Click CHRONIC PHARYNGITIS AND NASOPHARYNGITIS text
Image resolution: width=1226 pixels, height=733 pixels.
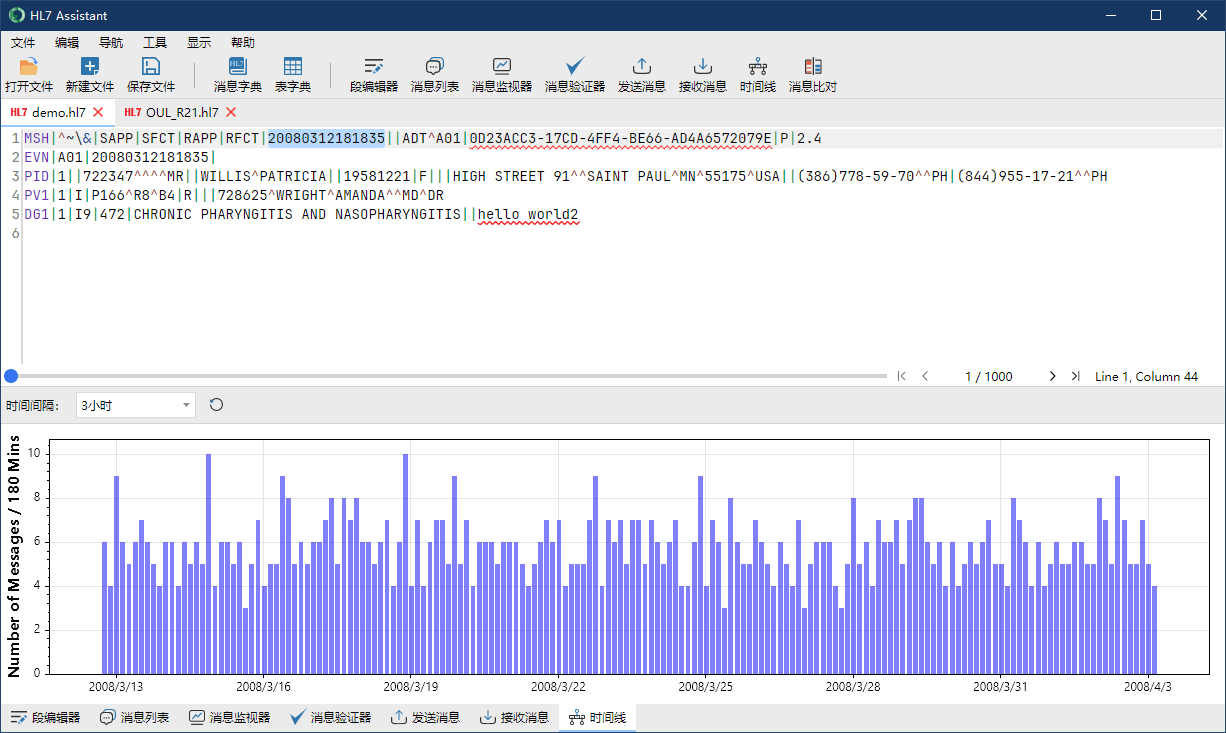click(x=297, y=214)
